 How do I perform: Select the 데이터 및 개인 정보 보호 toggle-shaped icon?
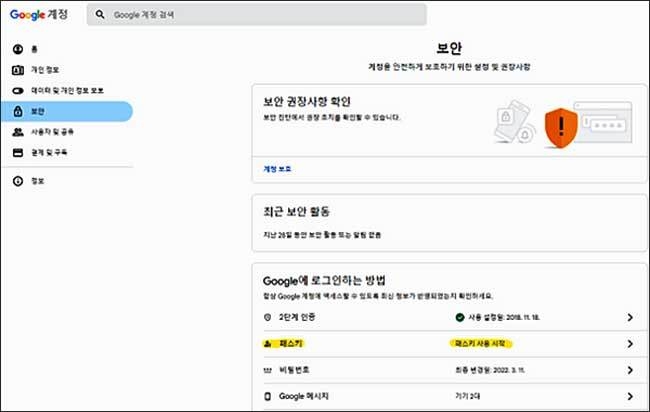[x=18, y=91]
